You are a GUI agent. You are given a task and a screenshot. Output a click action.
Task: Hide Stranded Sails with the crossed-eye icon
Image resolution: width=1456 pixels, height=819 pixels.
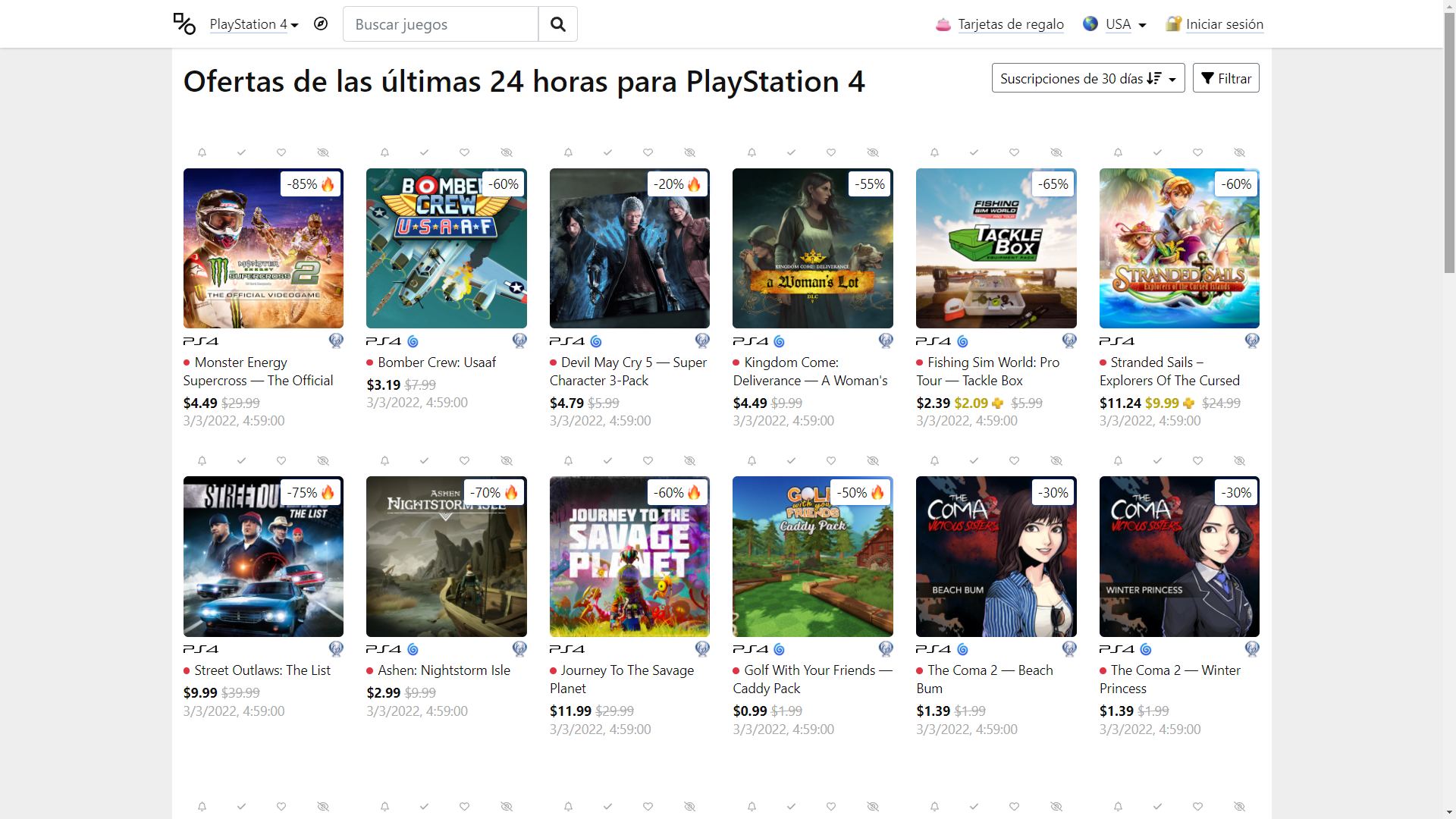(1239, 152)
